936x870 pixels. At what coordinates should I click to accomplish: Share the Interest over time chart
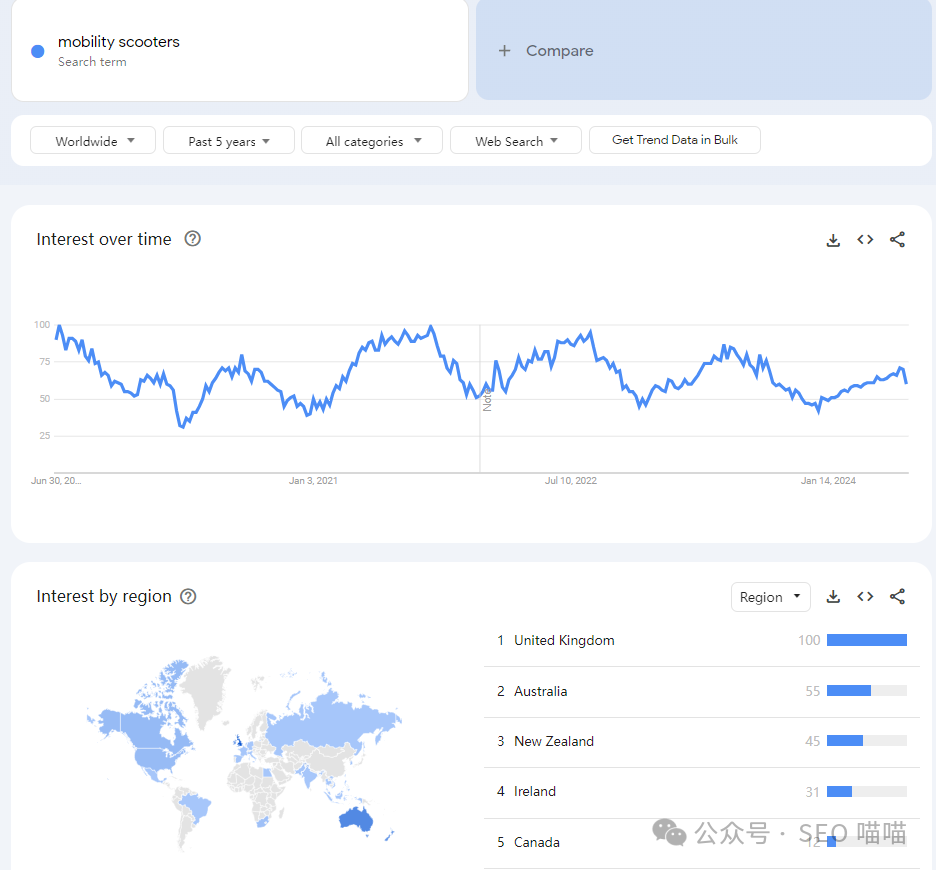[897, 240]
